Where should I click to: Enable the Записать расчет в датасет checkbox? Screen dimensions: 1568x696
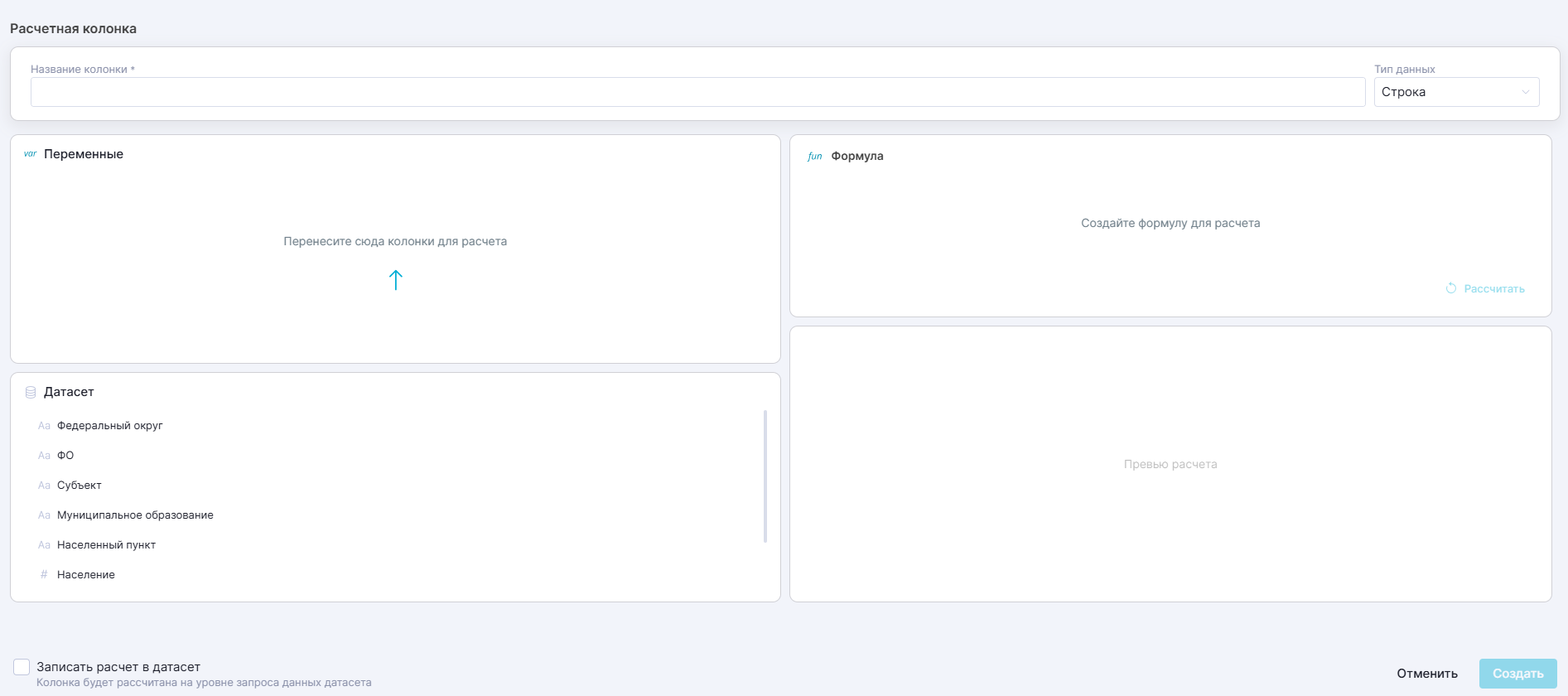tap(22, 667)
